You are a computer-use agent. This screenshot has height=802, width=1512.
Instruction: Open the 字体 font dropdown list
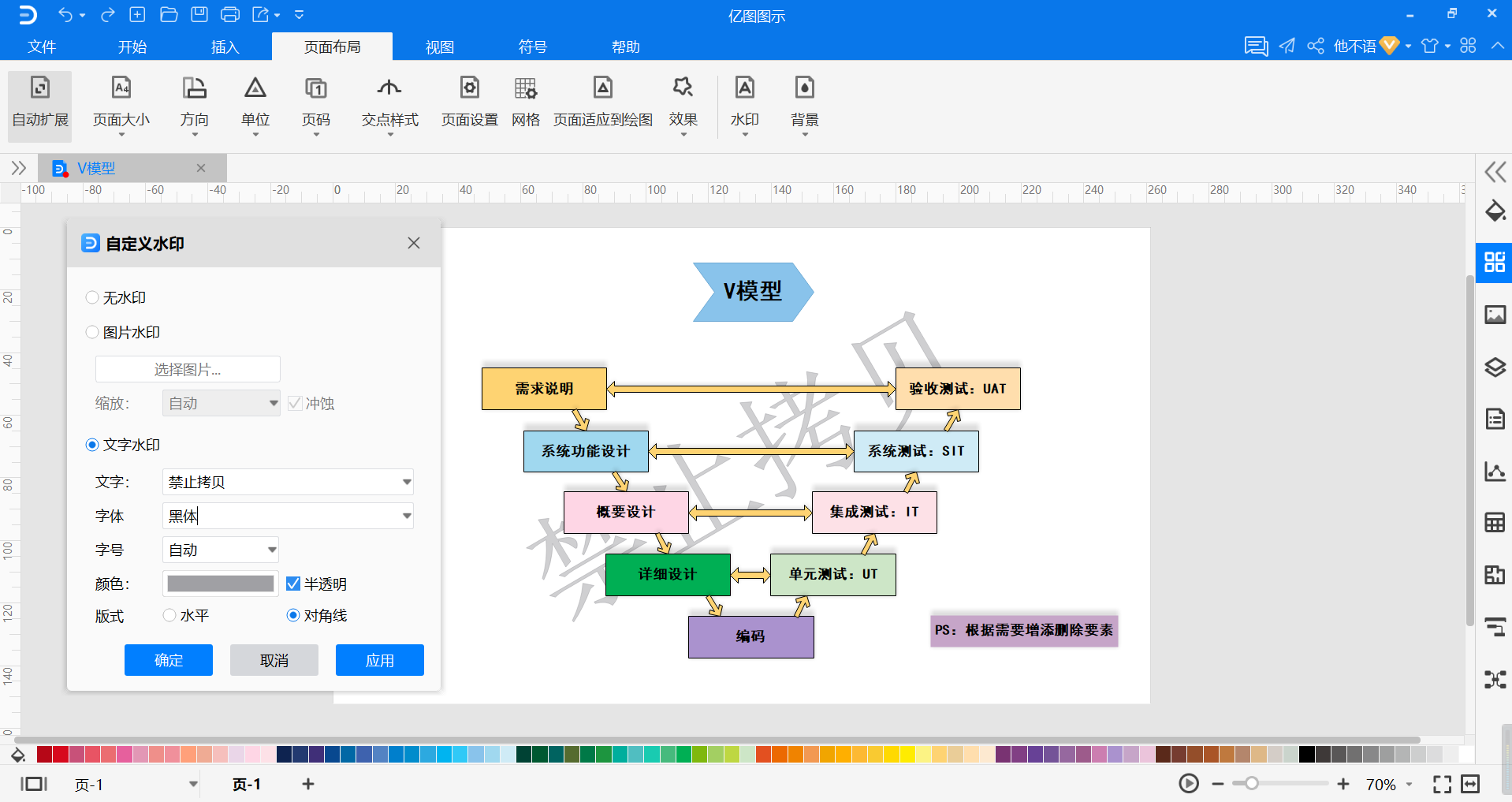407,516
